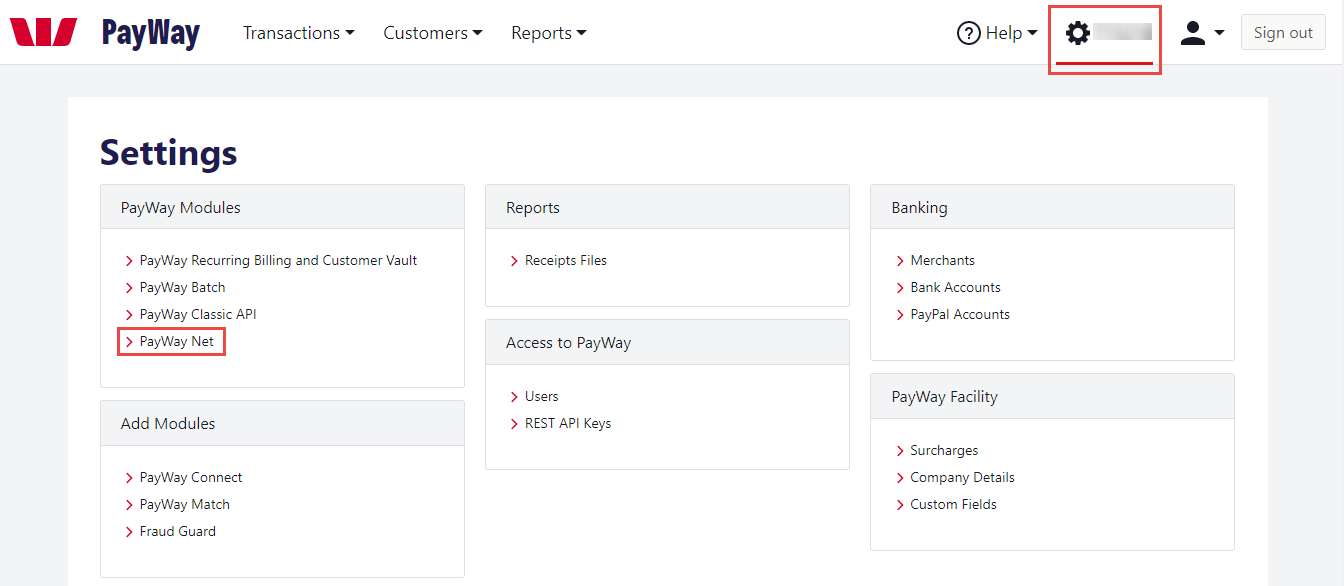The image size is (1344, 586).
Task: Click the chevron next to Receipts Files
Action: click(514, 260)
